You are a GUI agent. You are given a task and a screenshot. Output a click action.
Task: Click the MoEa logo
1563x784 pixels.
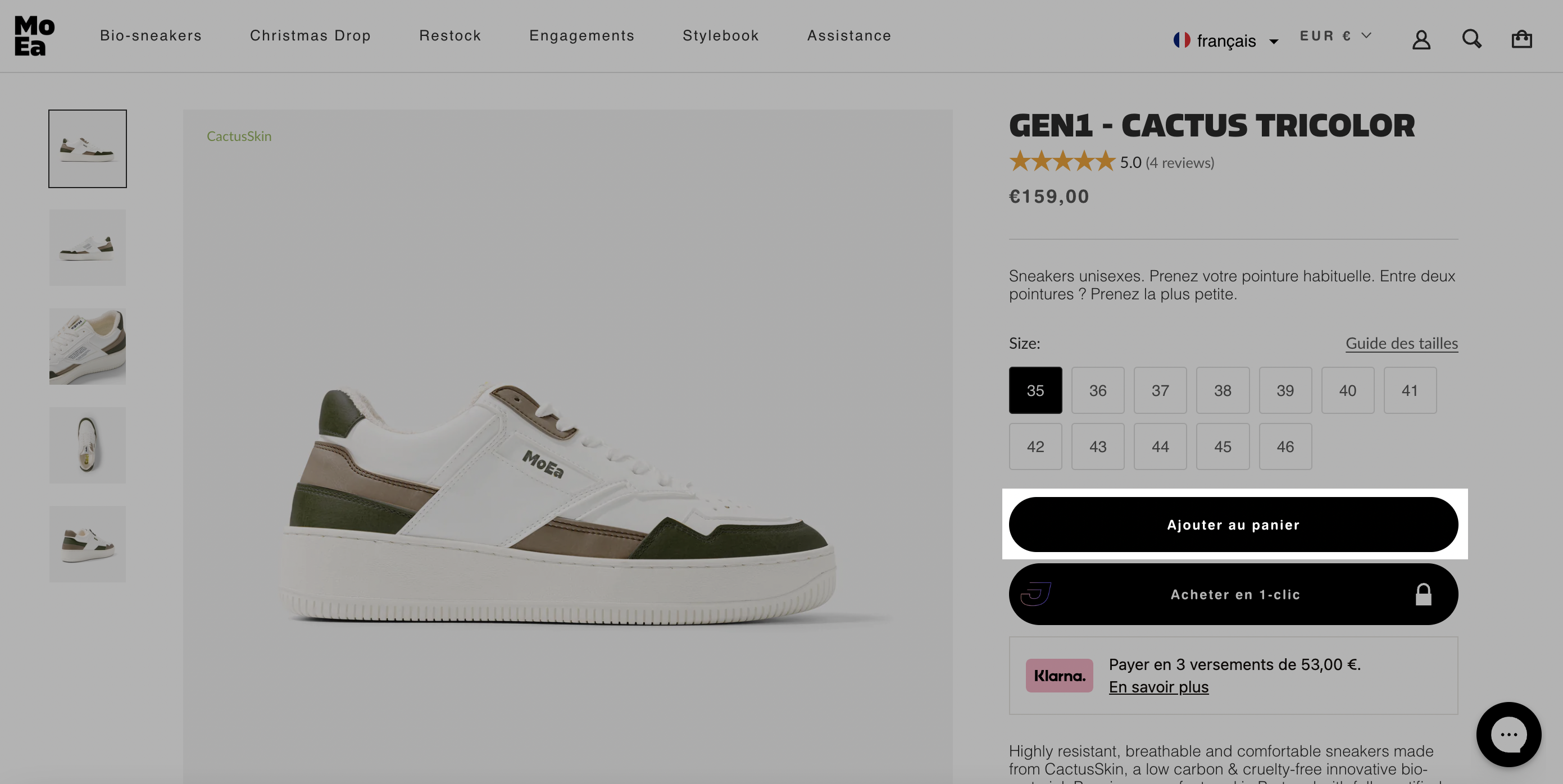[x=35, y=35]
